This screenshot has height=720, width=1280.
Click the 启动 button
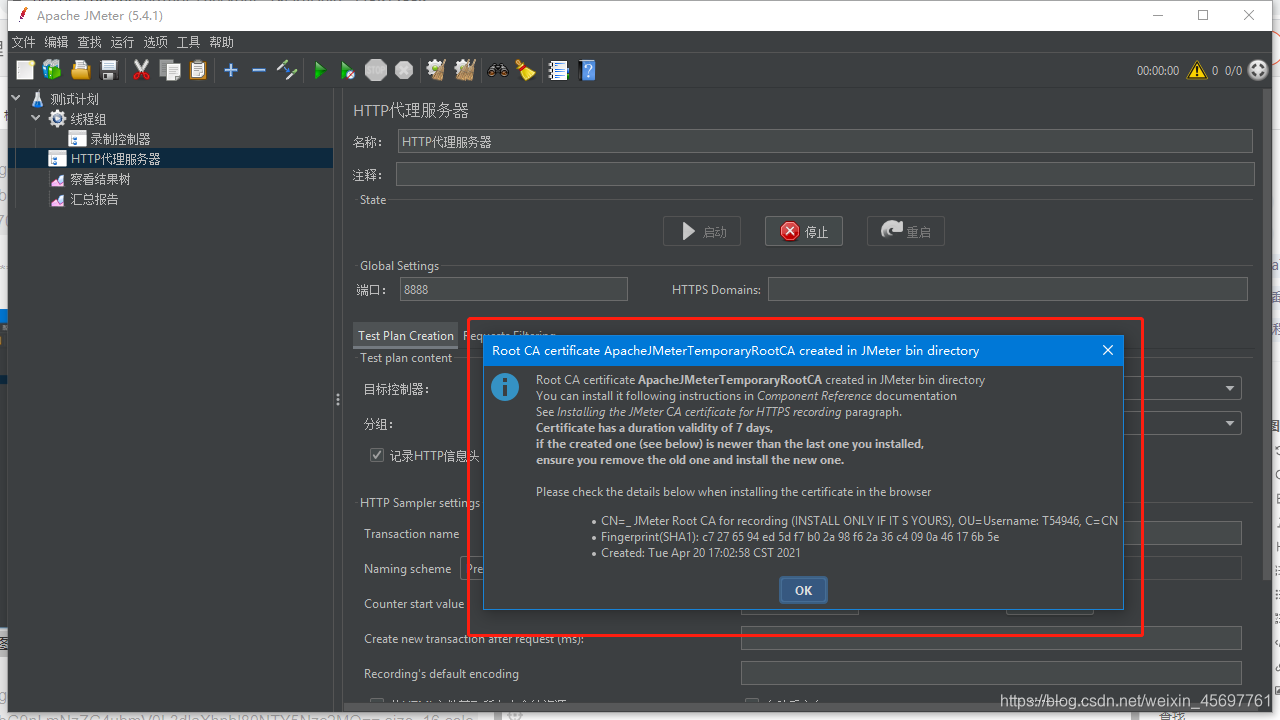pos(702,231)
